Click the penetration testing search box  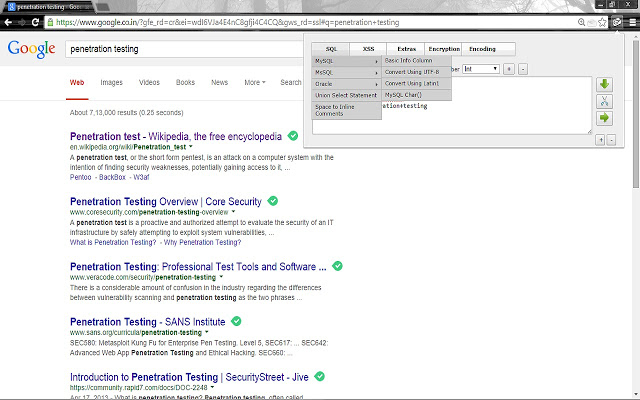[184, 49]
